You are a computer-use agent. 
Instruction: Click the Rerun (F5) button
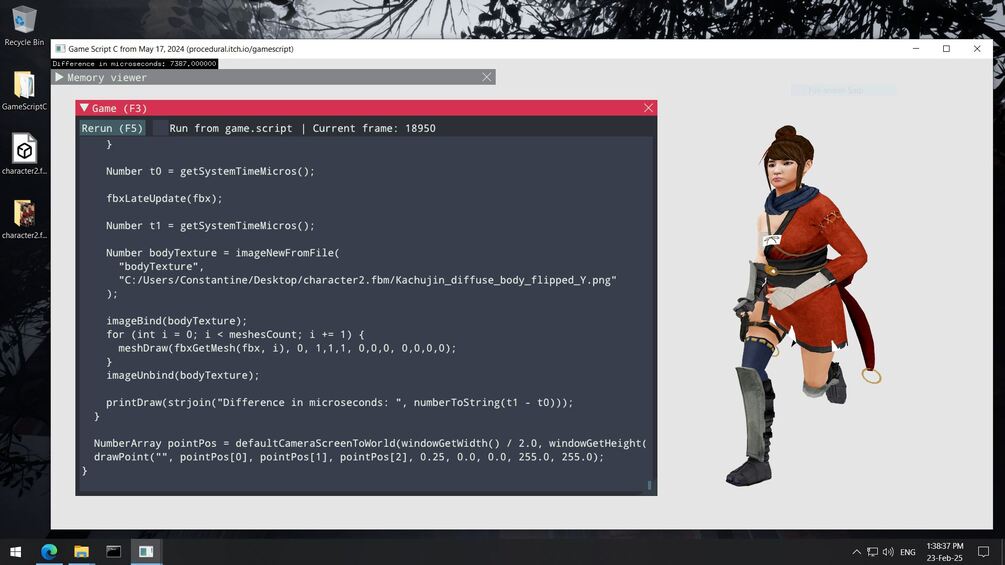tap(112, 128)
